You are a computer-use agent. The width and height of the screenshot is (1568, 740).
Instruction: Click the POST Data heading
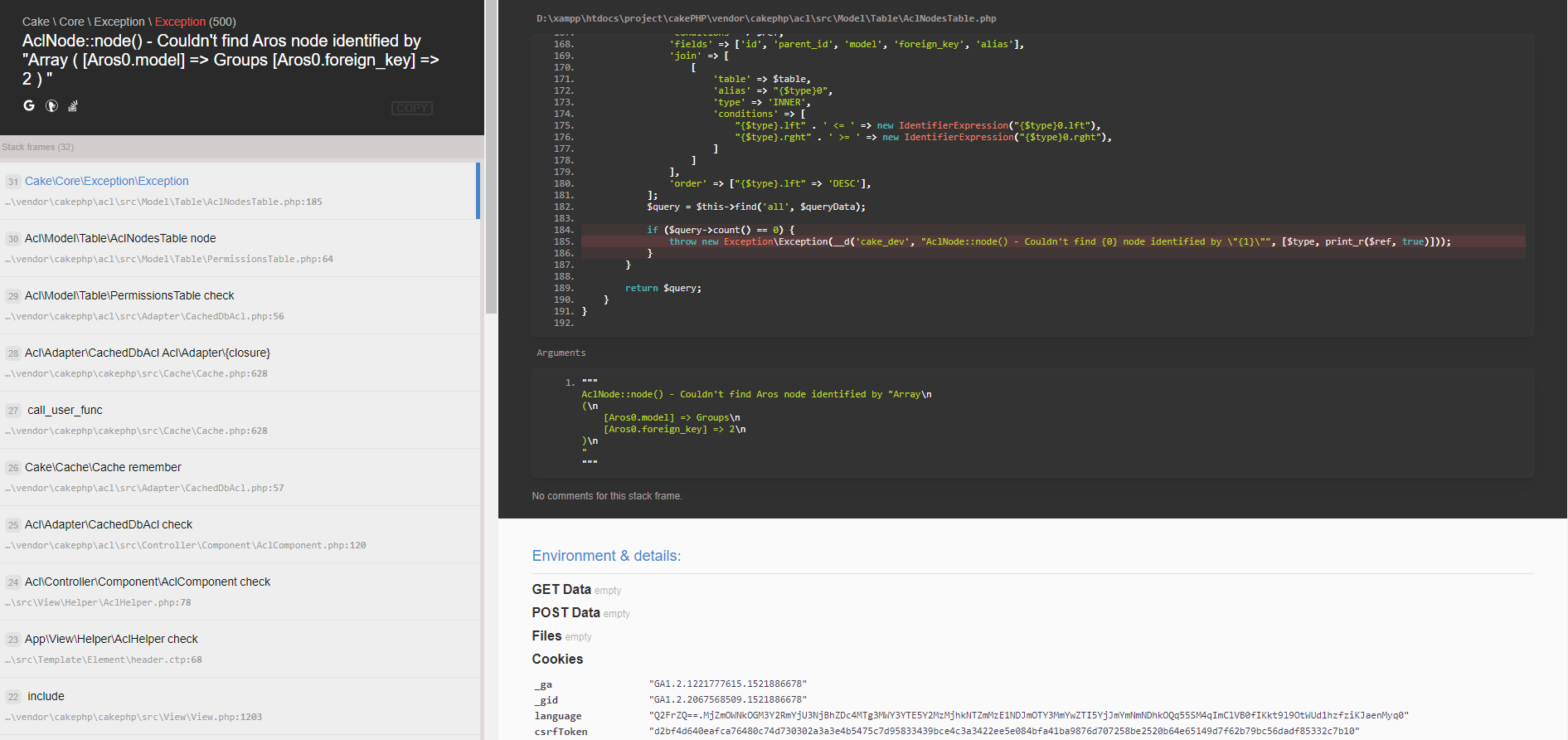click(x=566, y=612)
